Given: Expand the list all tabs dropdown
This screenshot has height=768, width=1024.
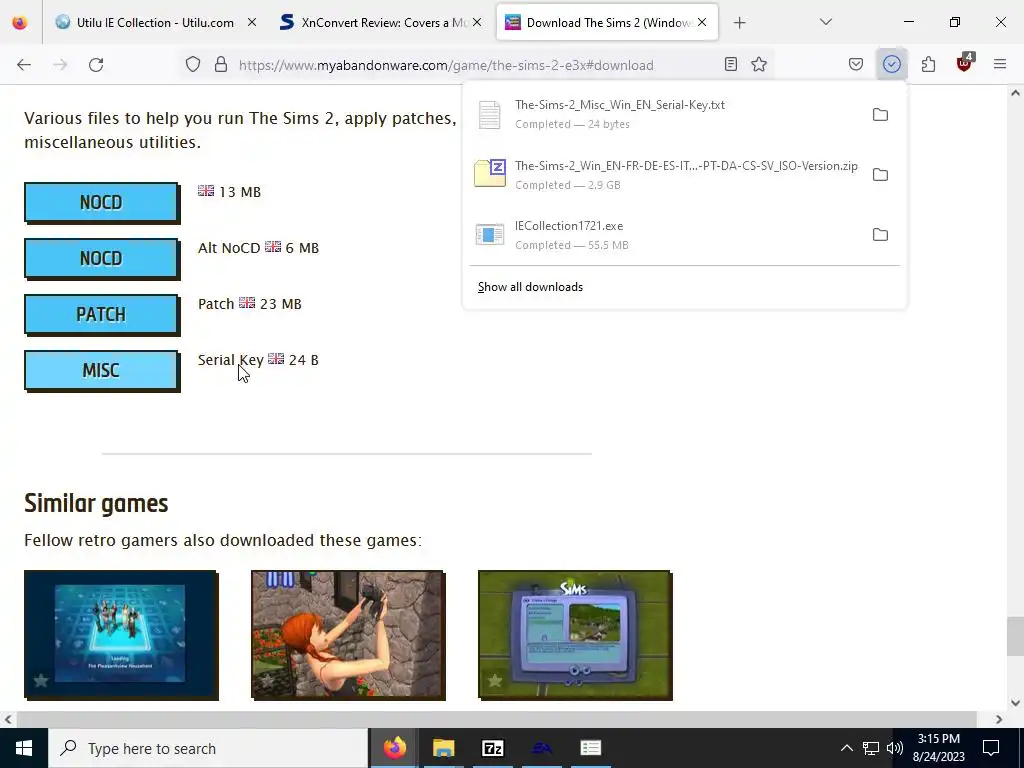Looking at the screenshot, I should tap(826, 22).
